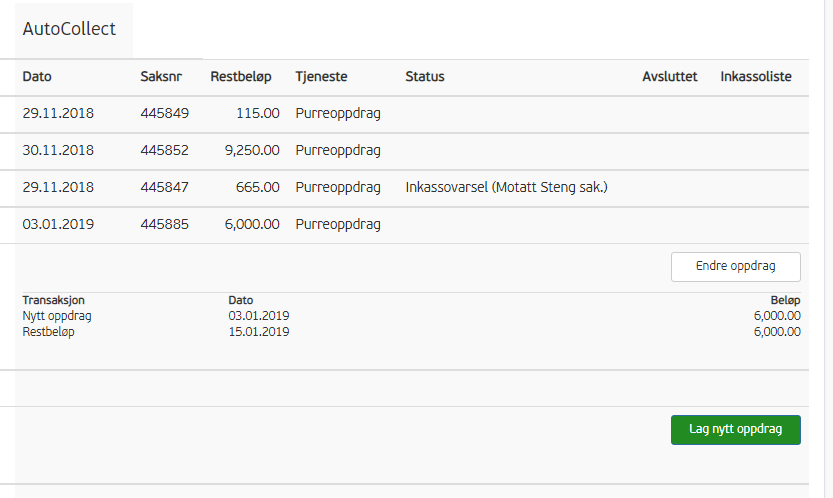
Task: Click the Status column header
Action: point(425,77)
